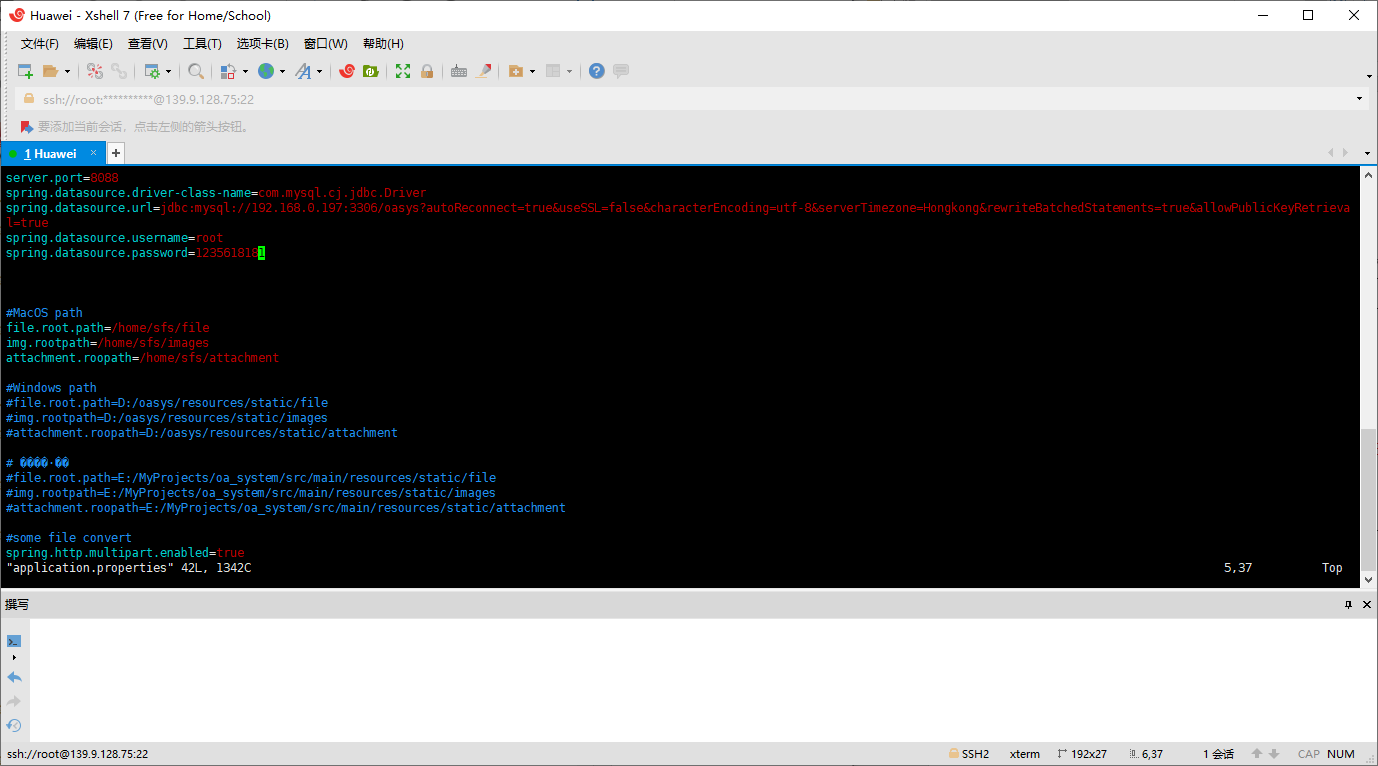1378x766 pixels.
Task: Click the SSH2 status bar indicator
Action: click(x=969, y=754)
